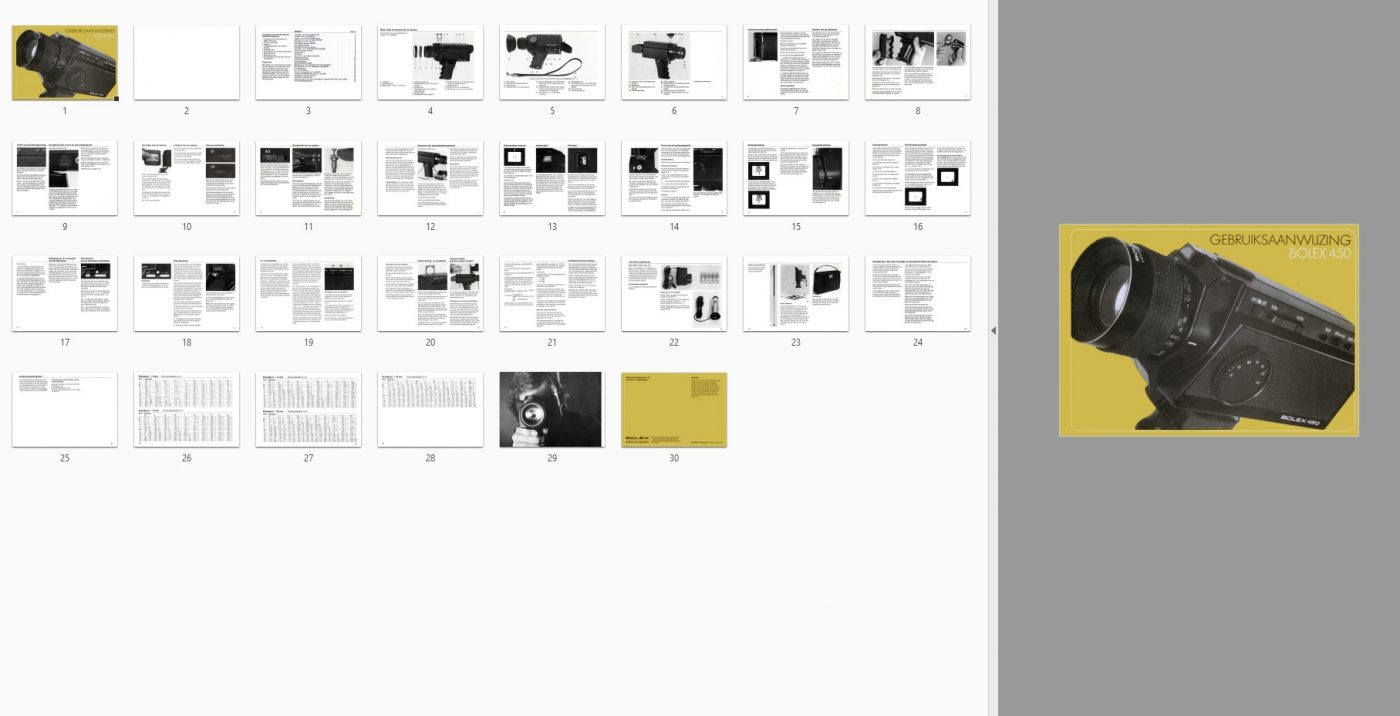Pick the page 12 thumbnail
1400x716 pixels.
(x=430, y=178)
